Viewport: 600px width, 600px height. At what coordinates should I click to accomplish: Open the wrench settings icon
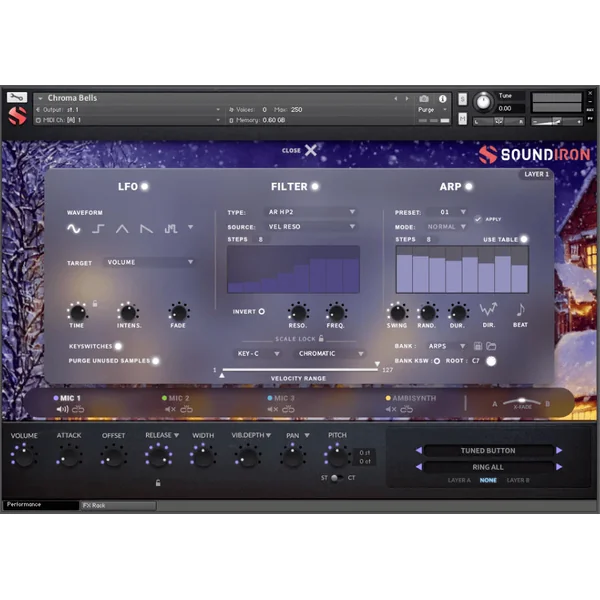click(x=17, y=97)
